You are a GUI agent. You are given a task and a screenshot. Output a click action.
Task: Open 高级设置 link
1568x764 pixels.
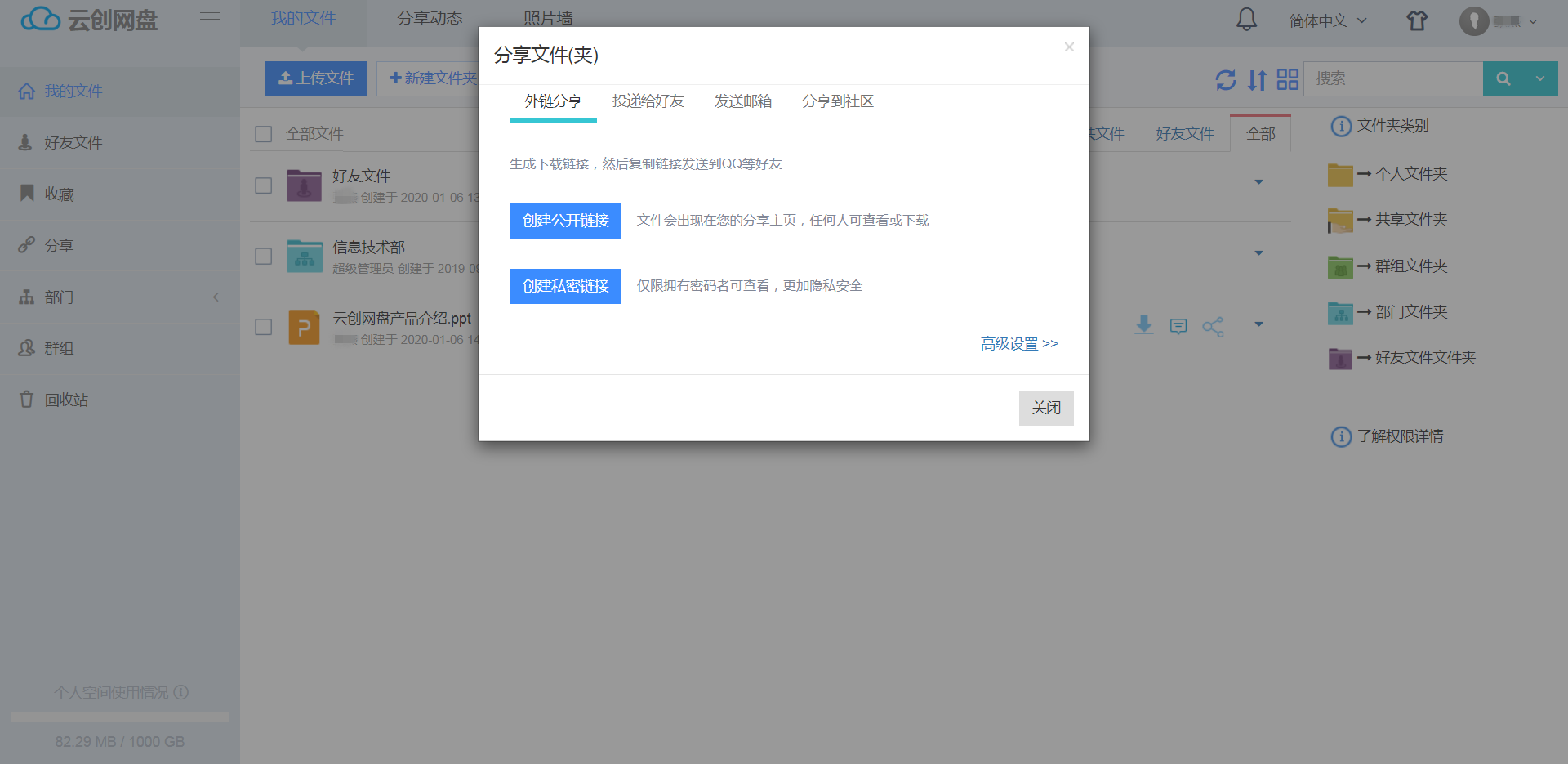pyautogui.click(x=1018, y=344)
